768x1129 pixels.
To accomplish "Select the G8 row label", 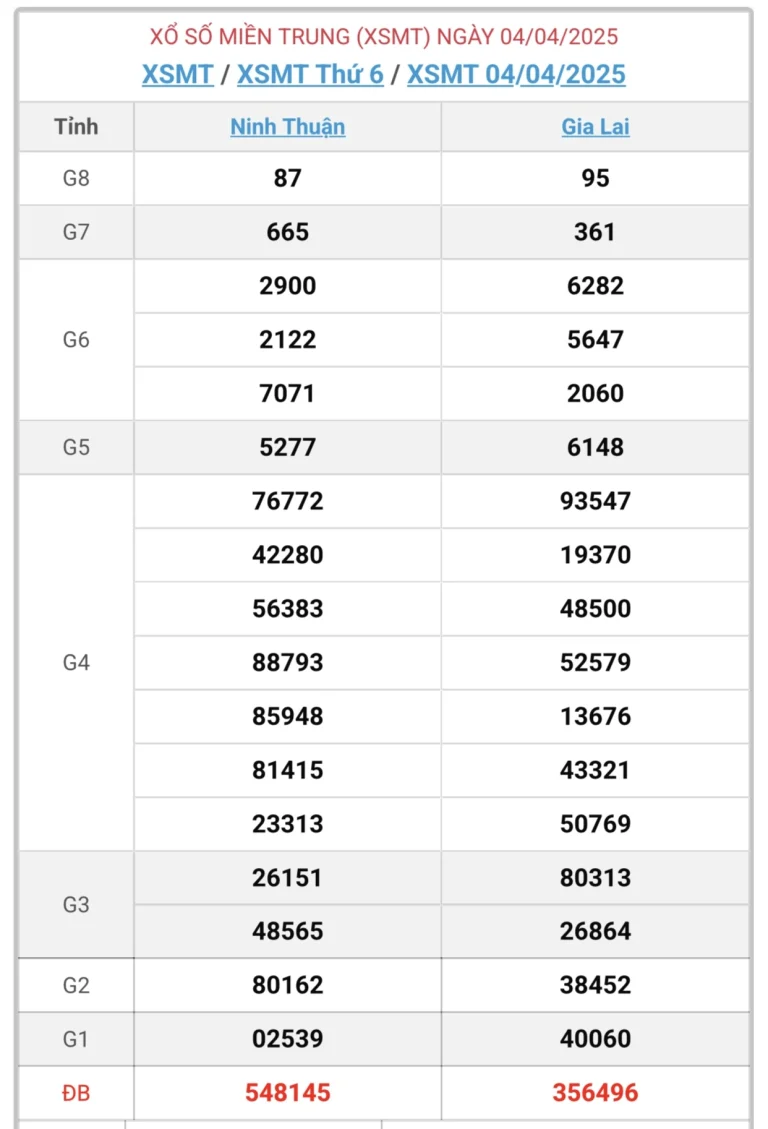I will (x=76, y=178).
